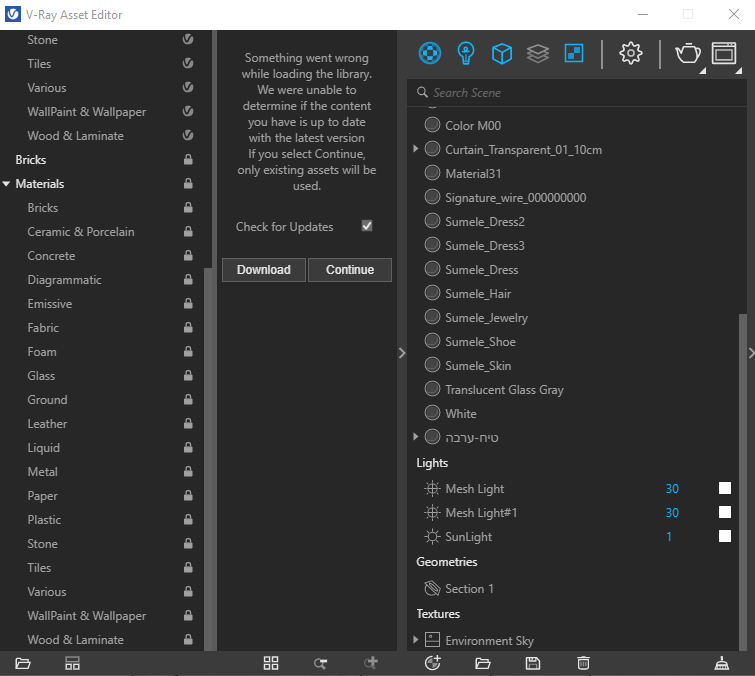Select the Sumele_Skin material

pos(477,366)
